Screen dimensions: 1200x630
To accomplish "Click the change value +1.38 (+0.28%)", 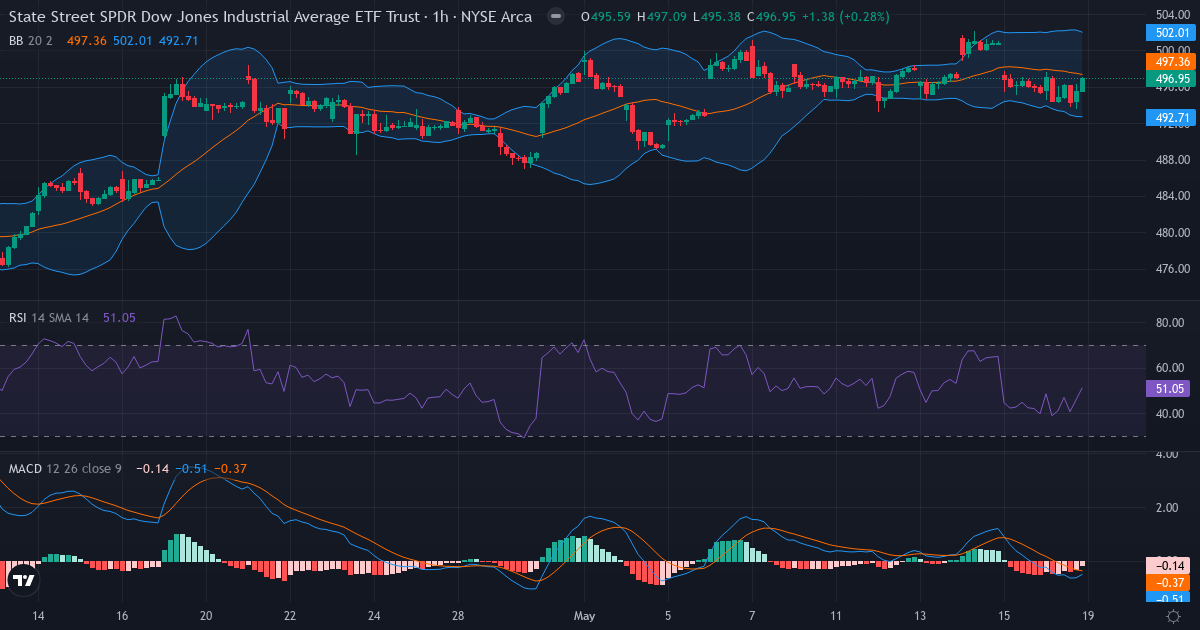I will [x=846, y=16].
